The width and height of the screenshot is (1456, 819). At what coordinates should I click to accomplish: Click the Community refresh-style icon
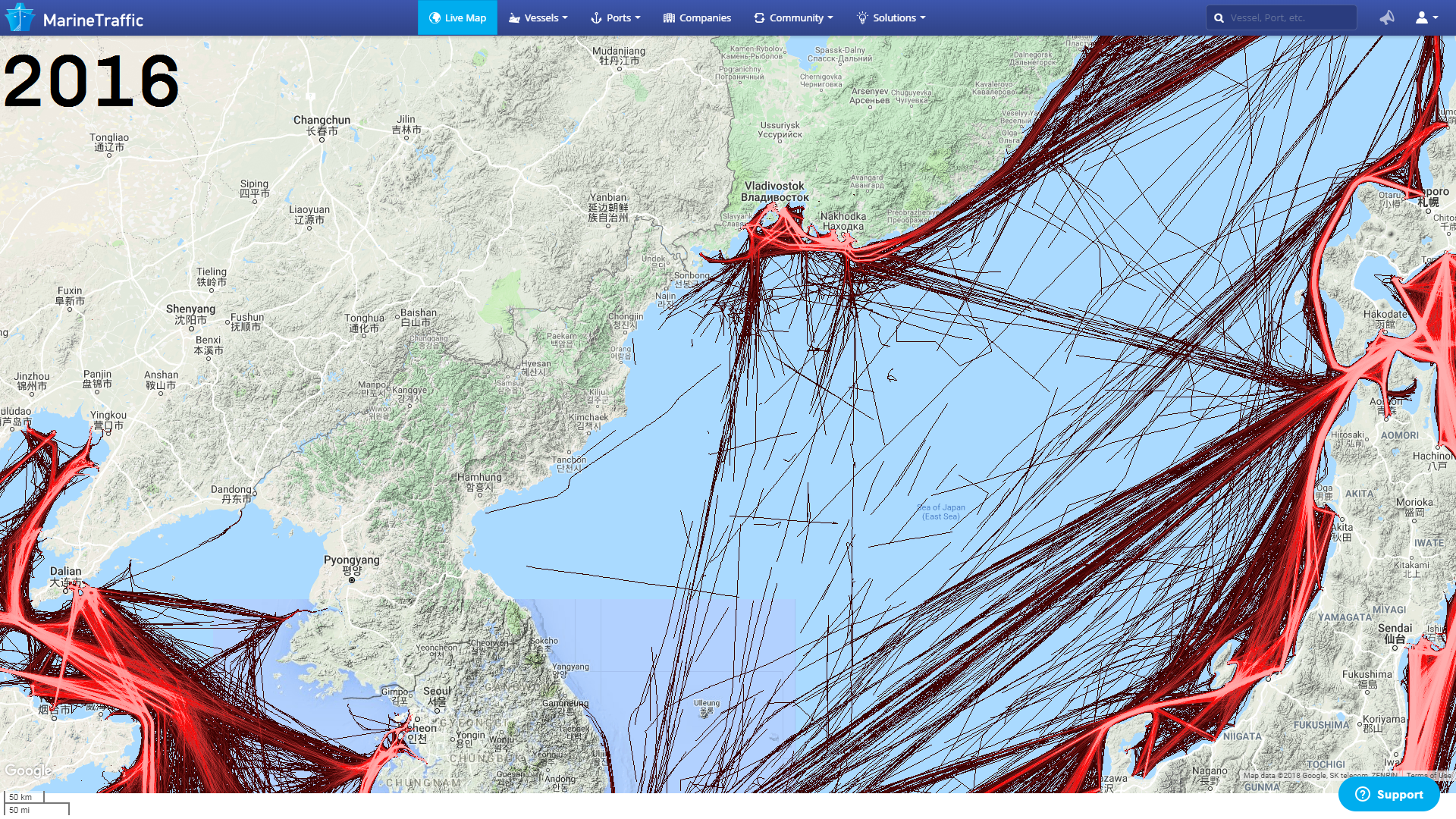pyautogui.click(x=759, y=18)
